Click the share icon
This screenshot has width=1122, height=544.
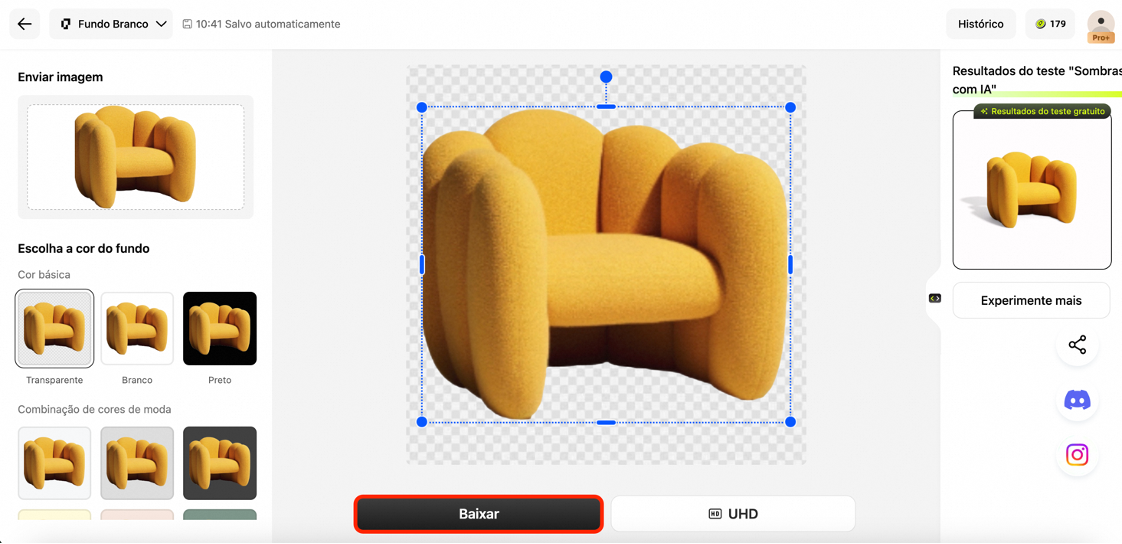[1077, 345]
